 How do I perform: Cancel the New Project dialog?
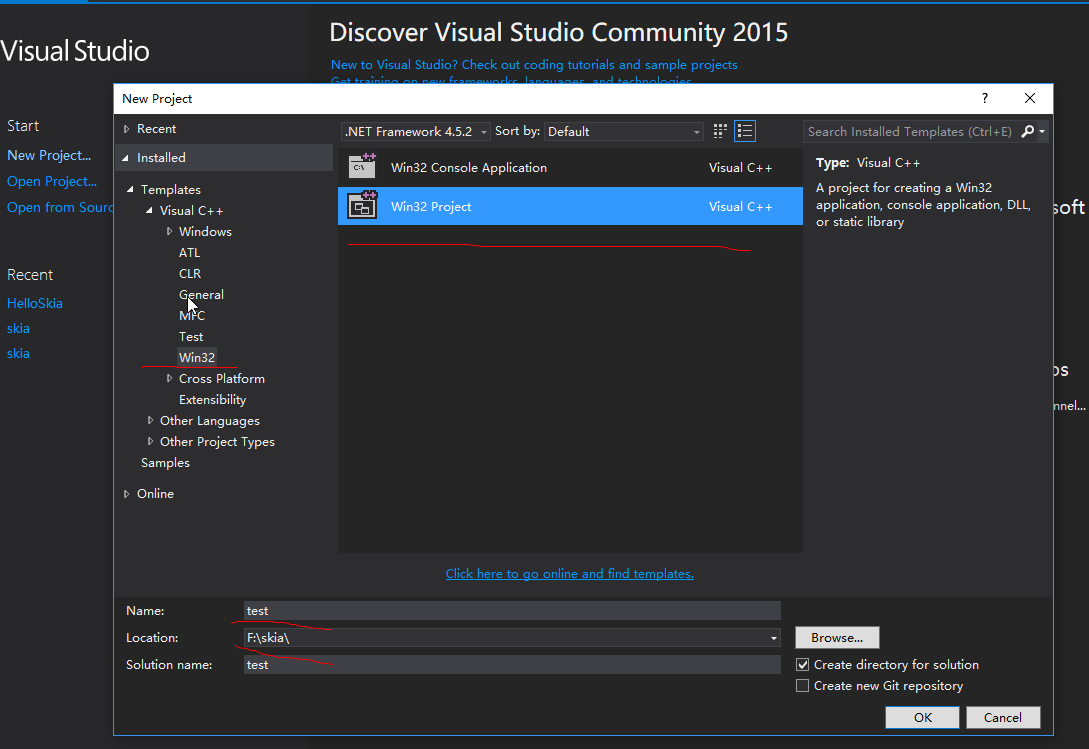point(1003,718)
